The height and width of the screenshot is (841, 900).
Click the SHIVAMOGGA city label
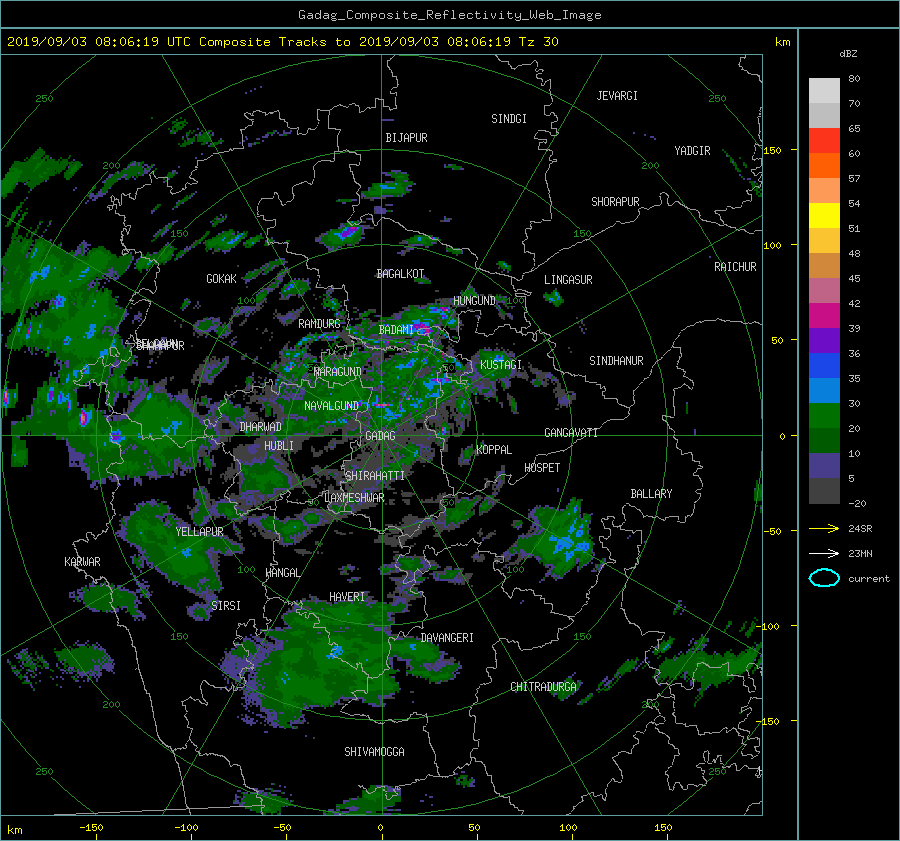(x=374, y=752)
